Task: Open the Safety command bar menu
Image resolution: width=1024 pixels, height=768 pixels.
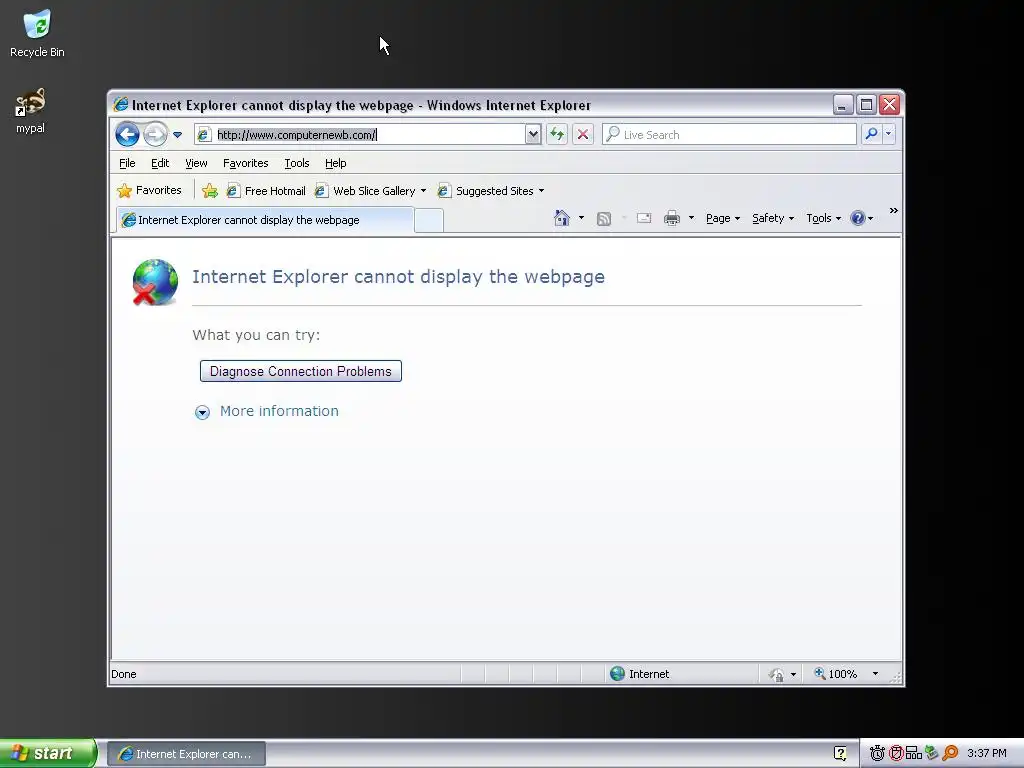Action: point(773,218)
